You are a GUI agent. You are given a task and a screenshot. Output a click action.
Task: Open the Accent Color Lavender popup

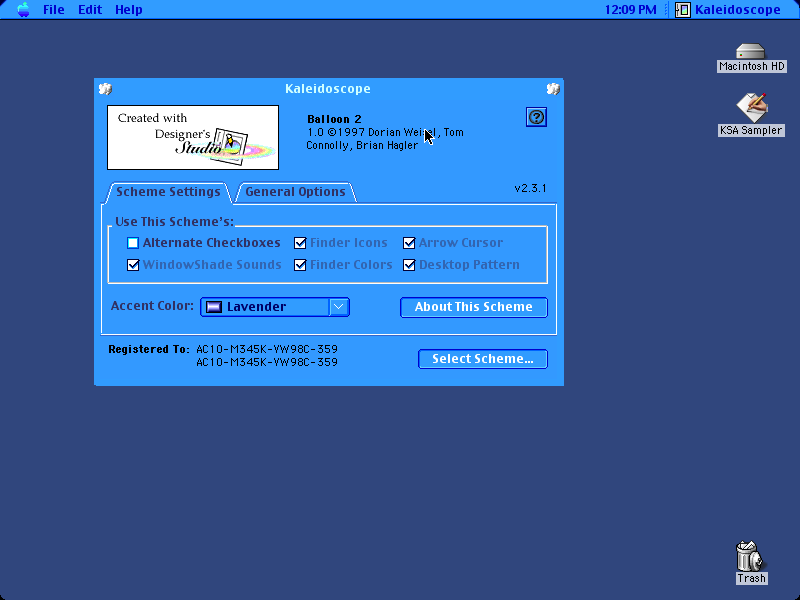pyautogui.click(x=275, y=307)
